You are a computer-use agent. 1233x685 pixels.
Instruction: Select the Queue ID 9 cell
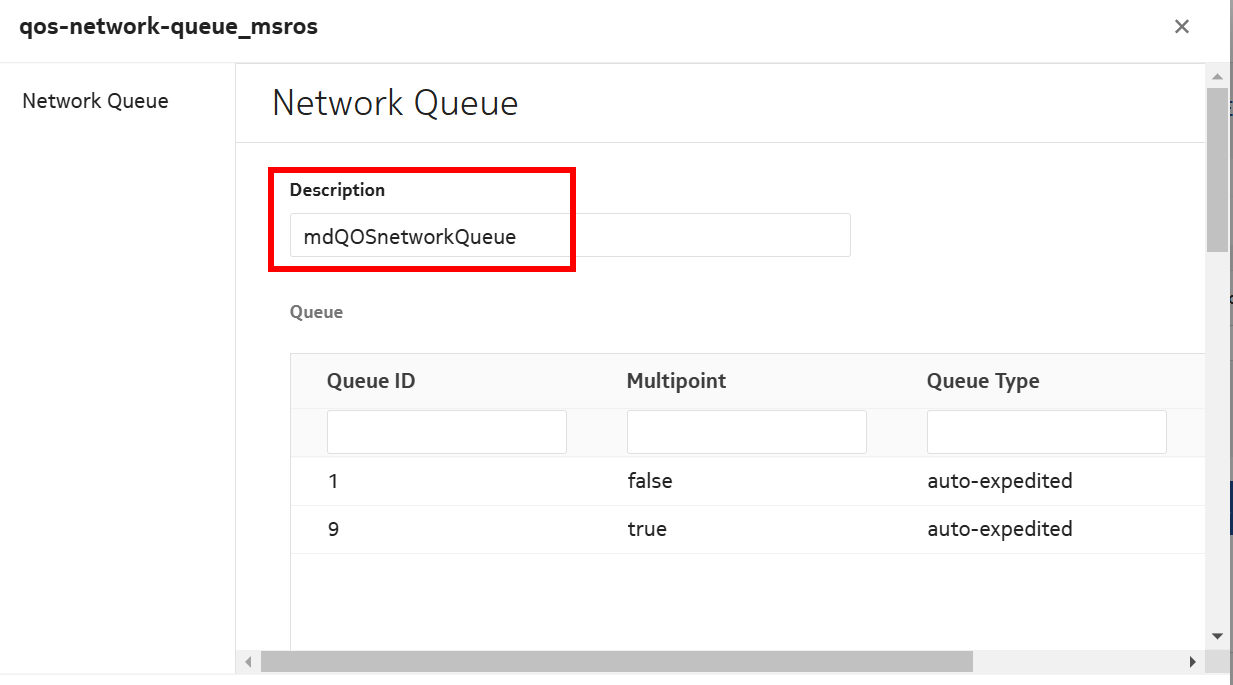pyautogui.click(x=334, y=529)
